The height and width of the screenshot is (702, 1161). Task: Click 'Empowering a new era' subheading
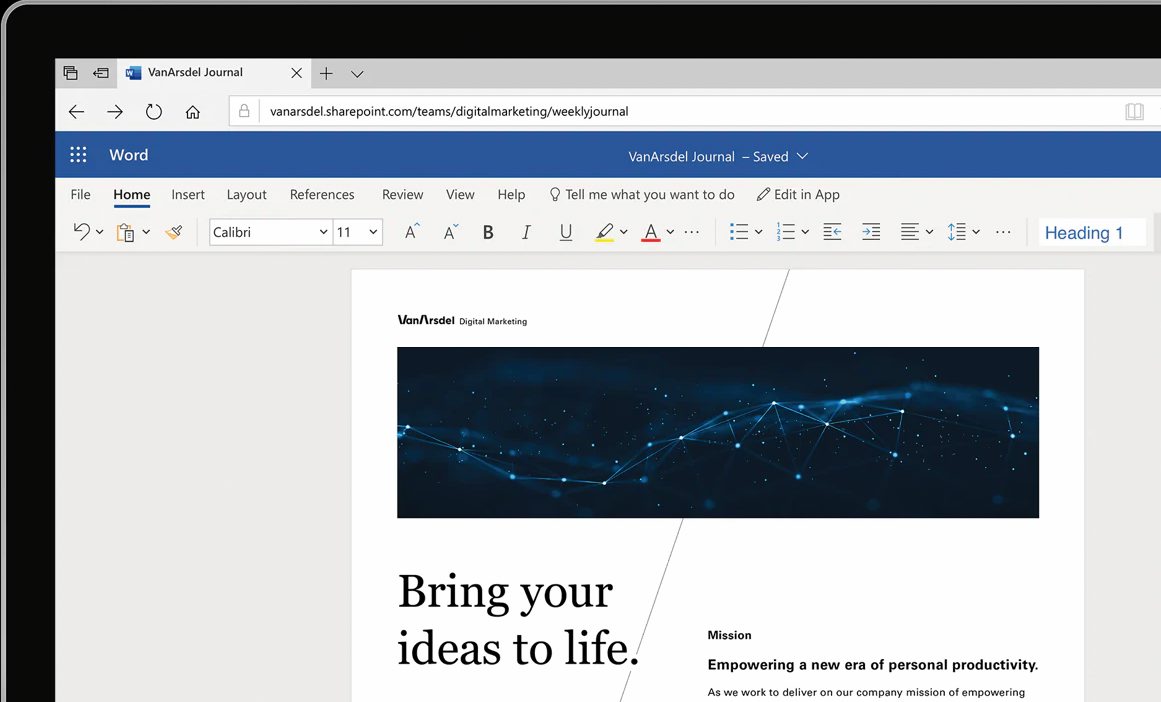[873, 664]
